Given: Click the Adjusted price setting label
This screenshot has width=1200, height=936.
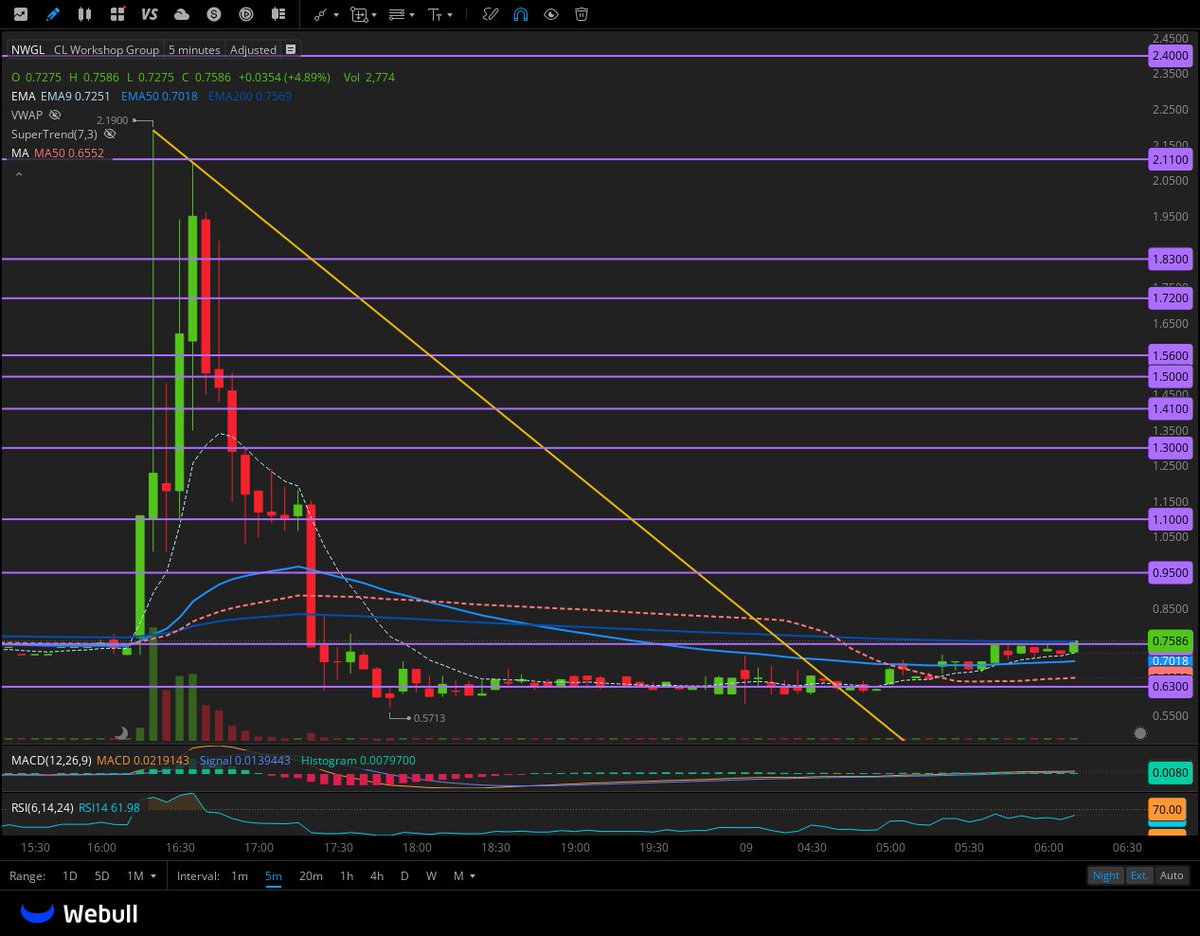Looking at the screenshot, I should (x=253, y=49).
